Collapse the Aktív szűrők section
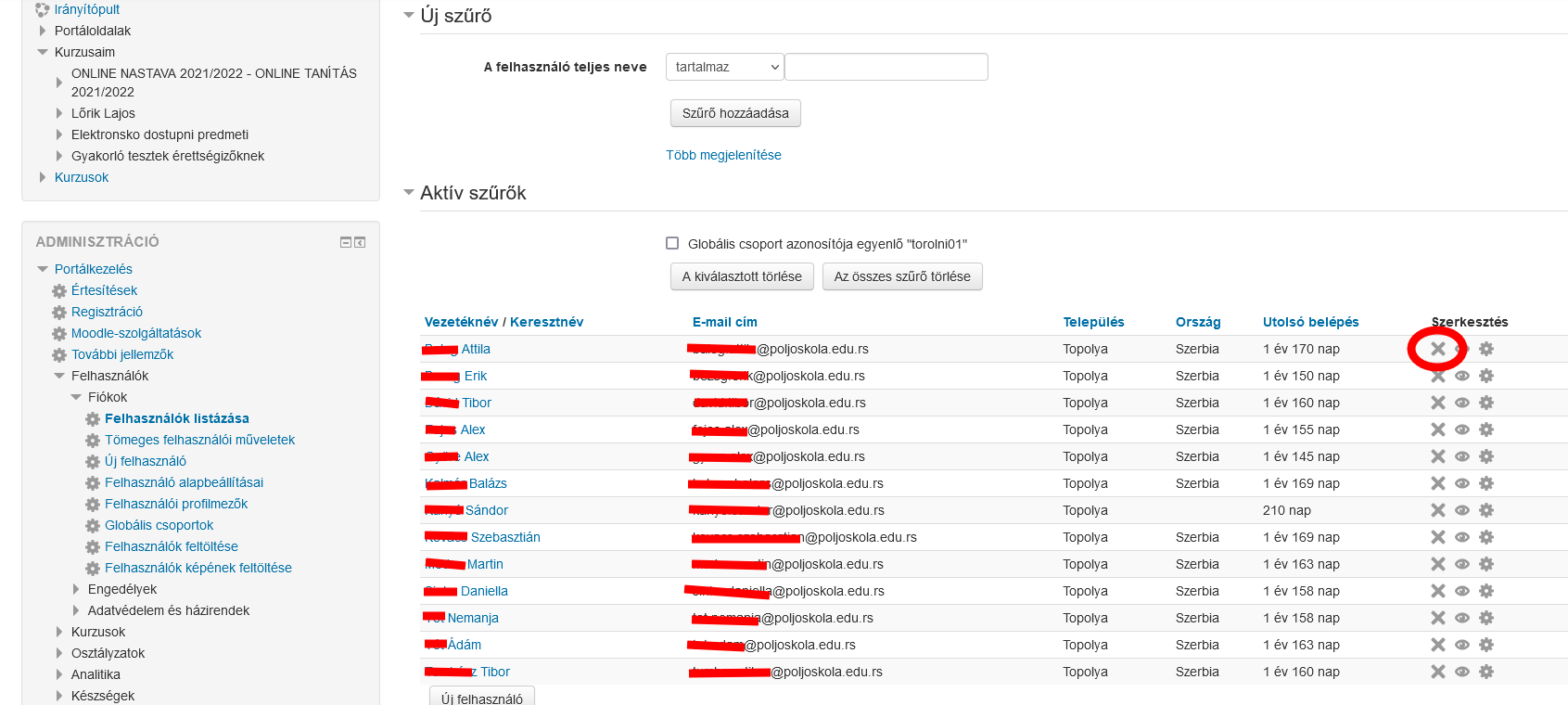The image size is (1568, 705). tap(409, 192)
